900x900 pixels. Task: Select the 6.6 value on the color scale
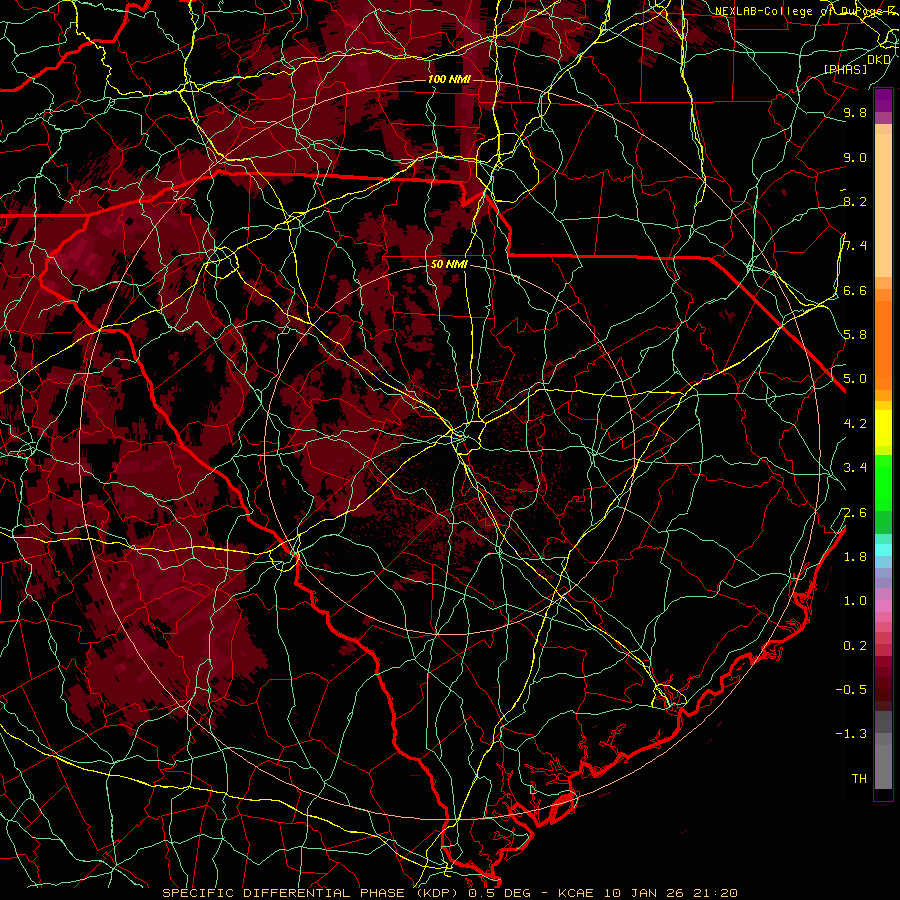[x=855, y=290]
